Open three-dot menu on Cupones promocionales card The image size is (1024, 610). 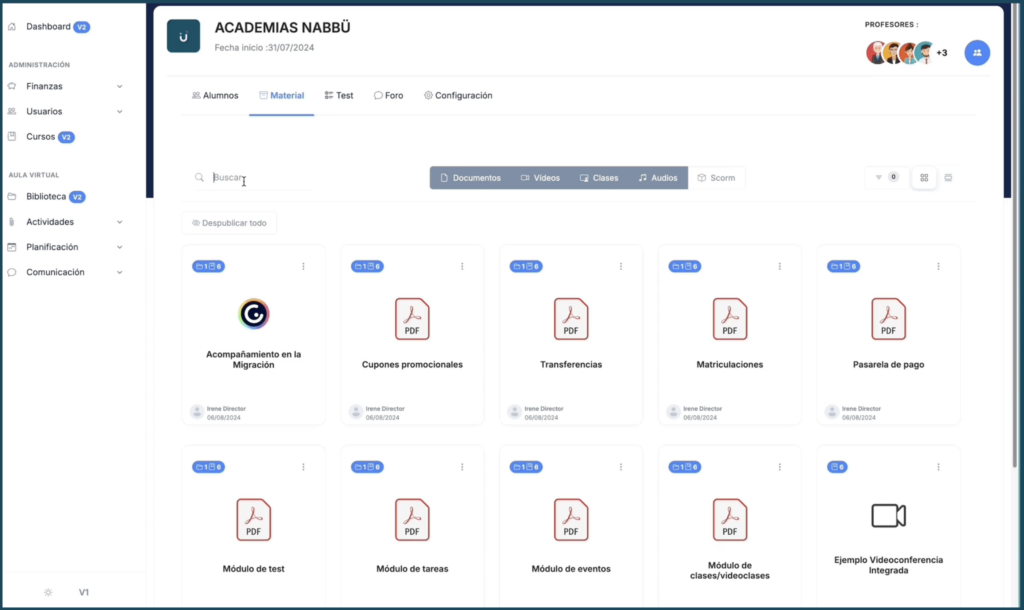[462, 266]
